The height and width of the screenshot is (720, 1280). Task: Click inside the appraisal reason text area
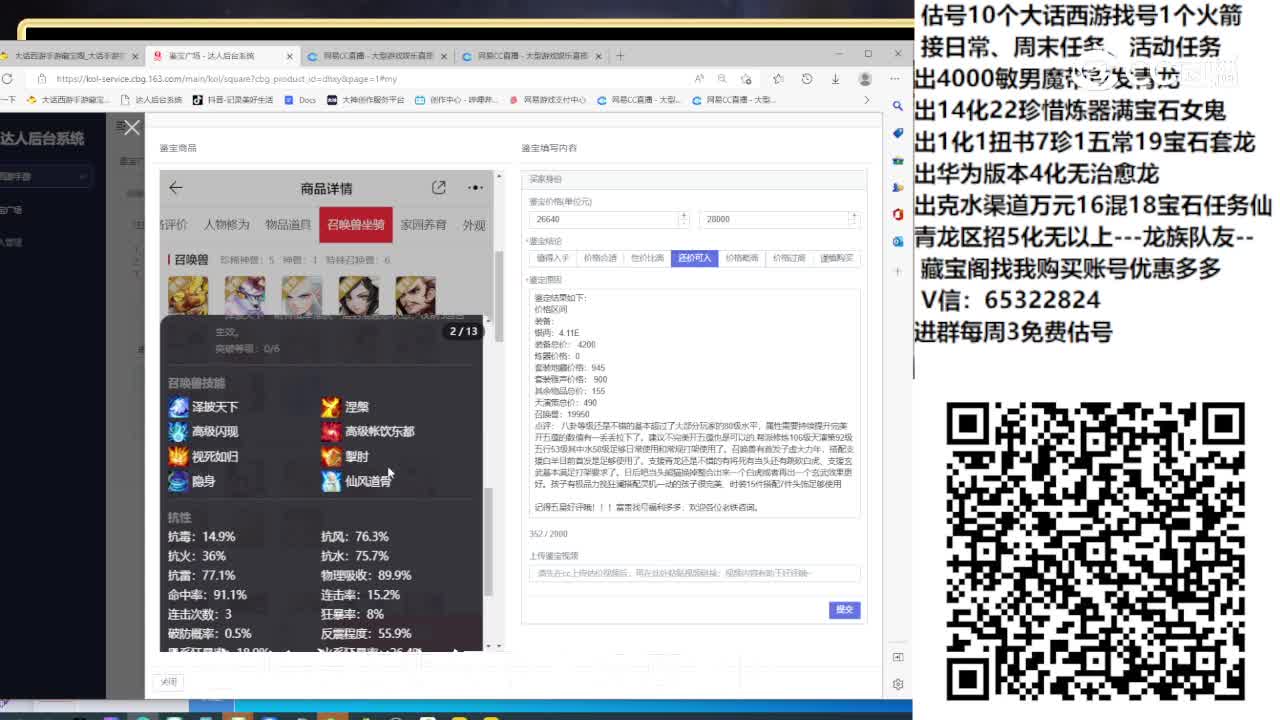pyautogui.click(x=695, y=403)
